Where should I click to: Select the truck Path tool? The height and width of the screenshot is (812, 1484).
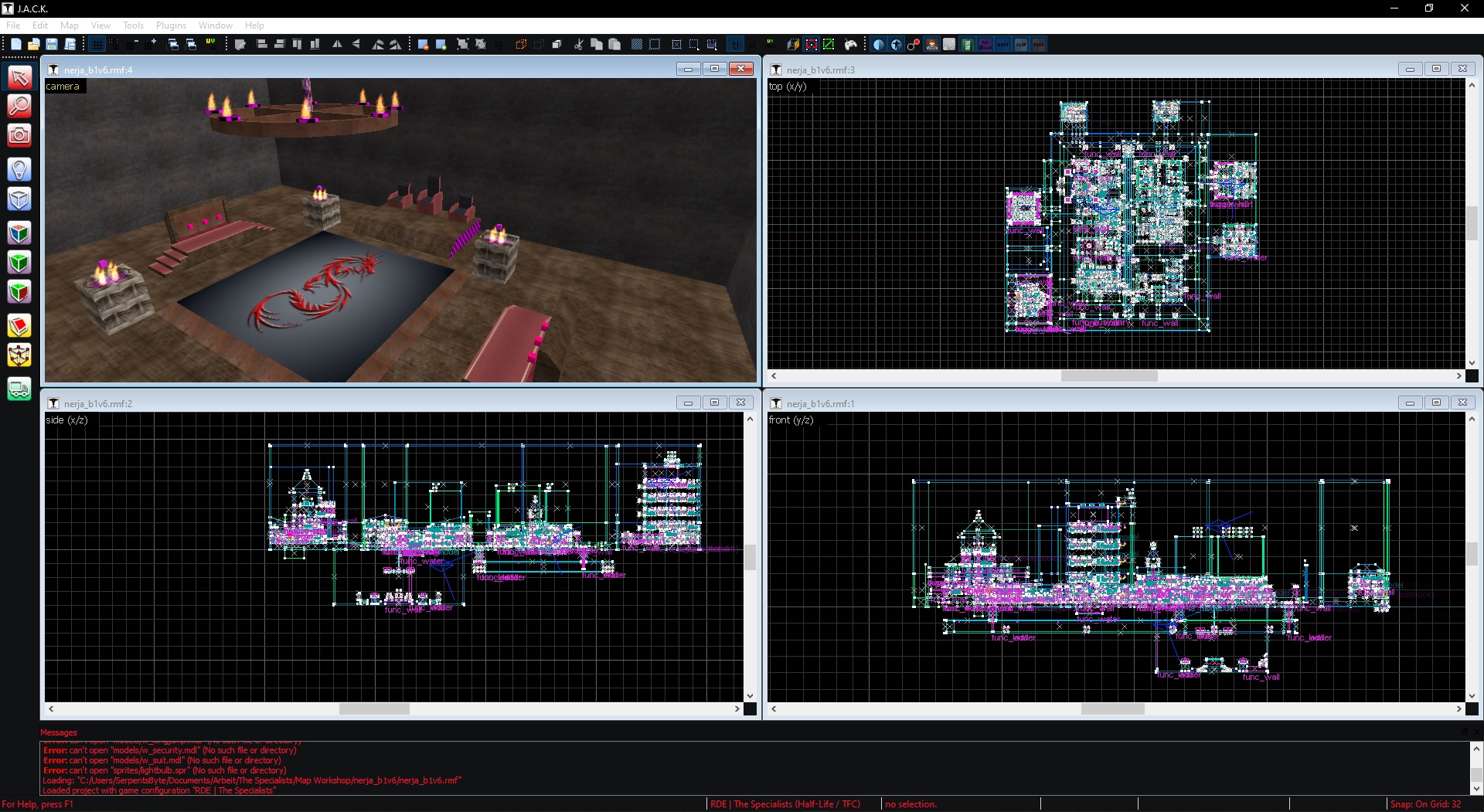click(x=19, y=389)
